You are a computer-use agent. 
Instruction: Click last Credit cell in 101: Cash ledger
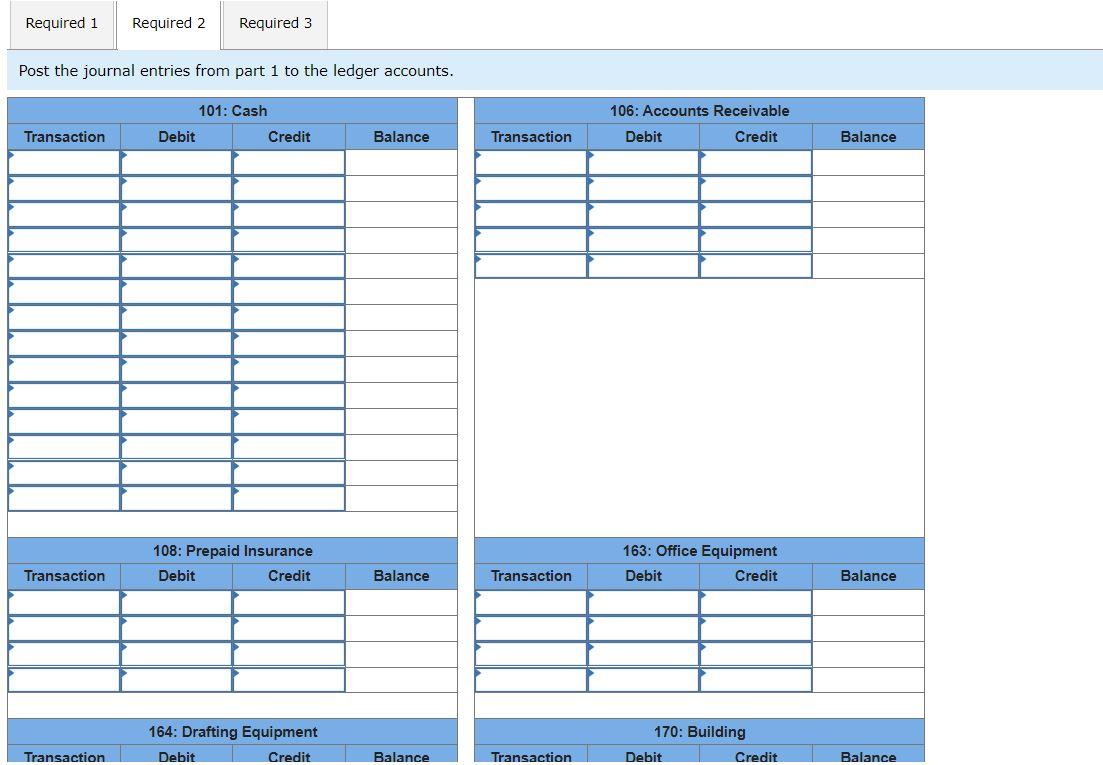pos(289,498)
